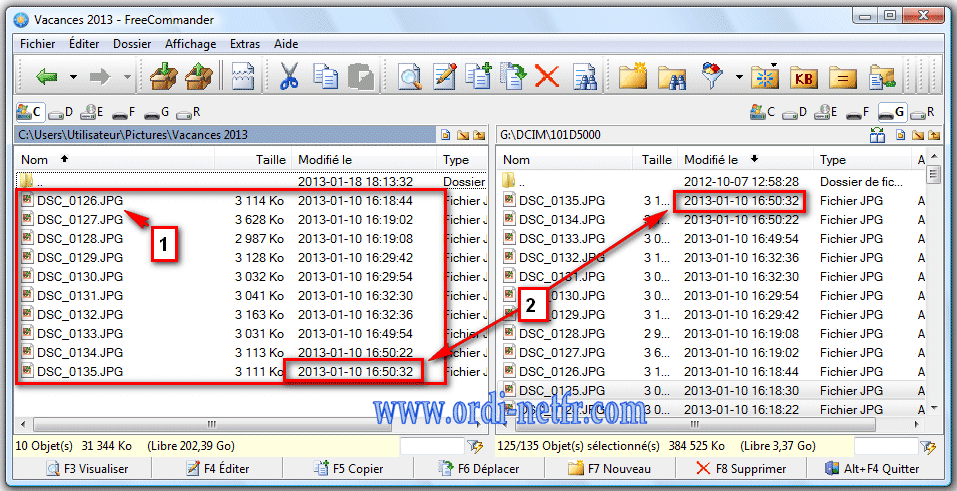
Task: Click right panel scrollbar down arrow
Action: point(933,408)
